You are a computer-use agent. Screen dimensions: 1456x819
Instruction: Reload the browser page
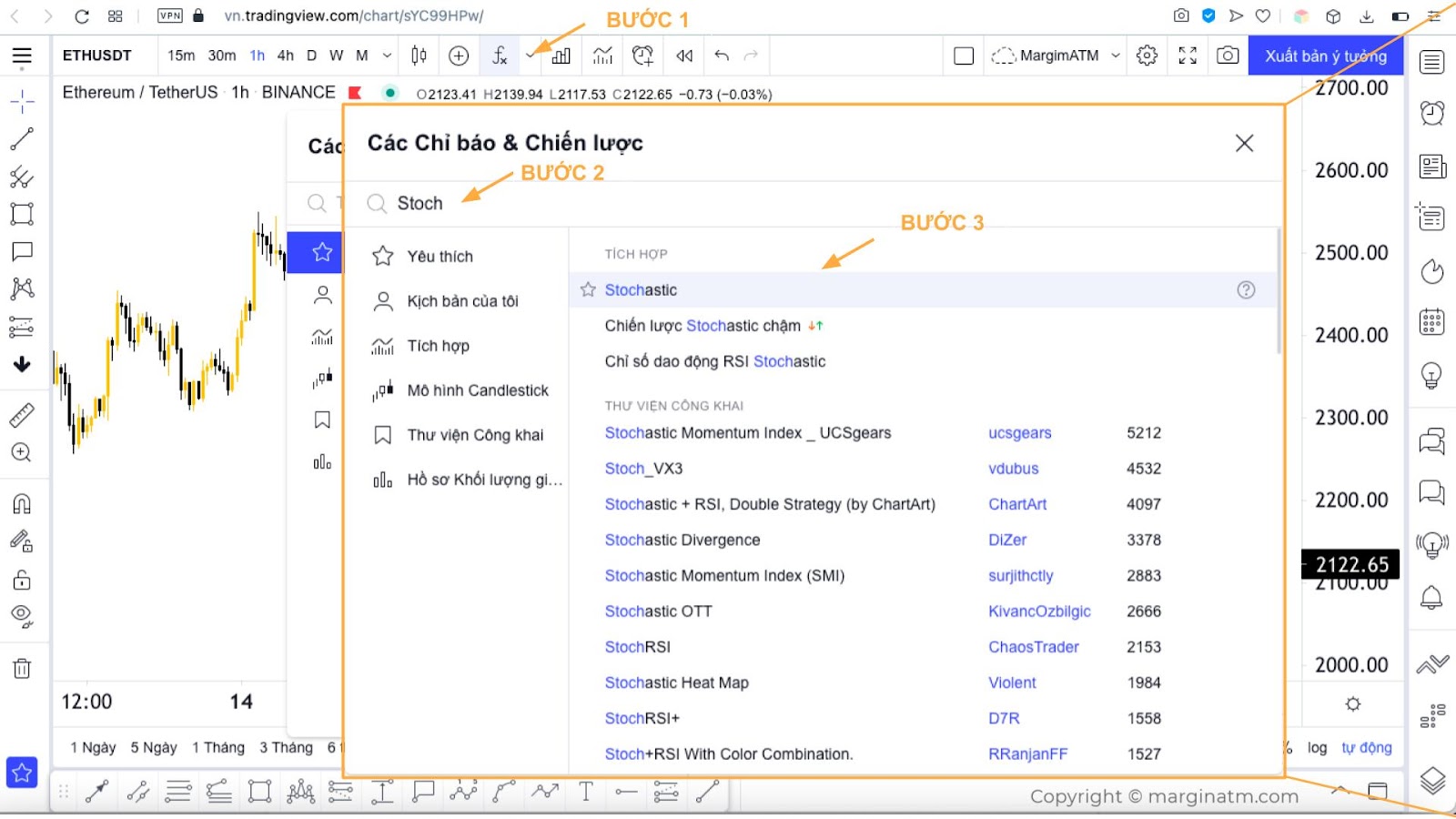[x=82, y=15]
